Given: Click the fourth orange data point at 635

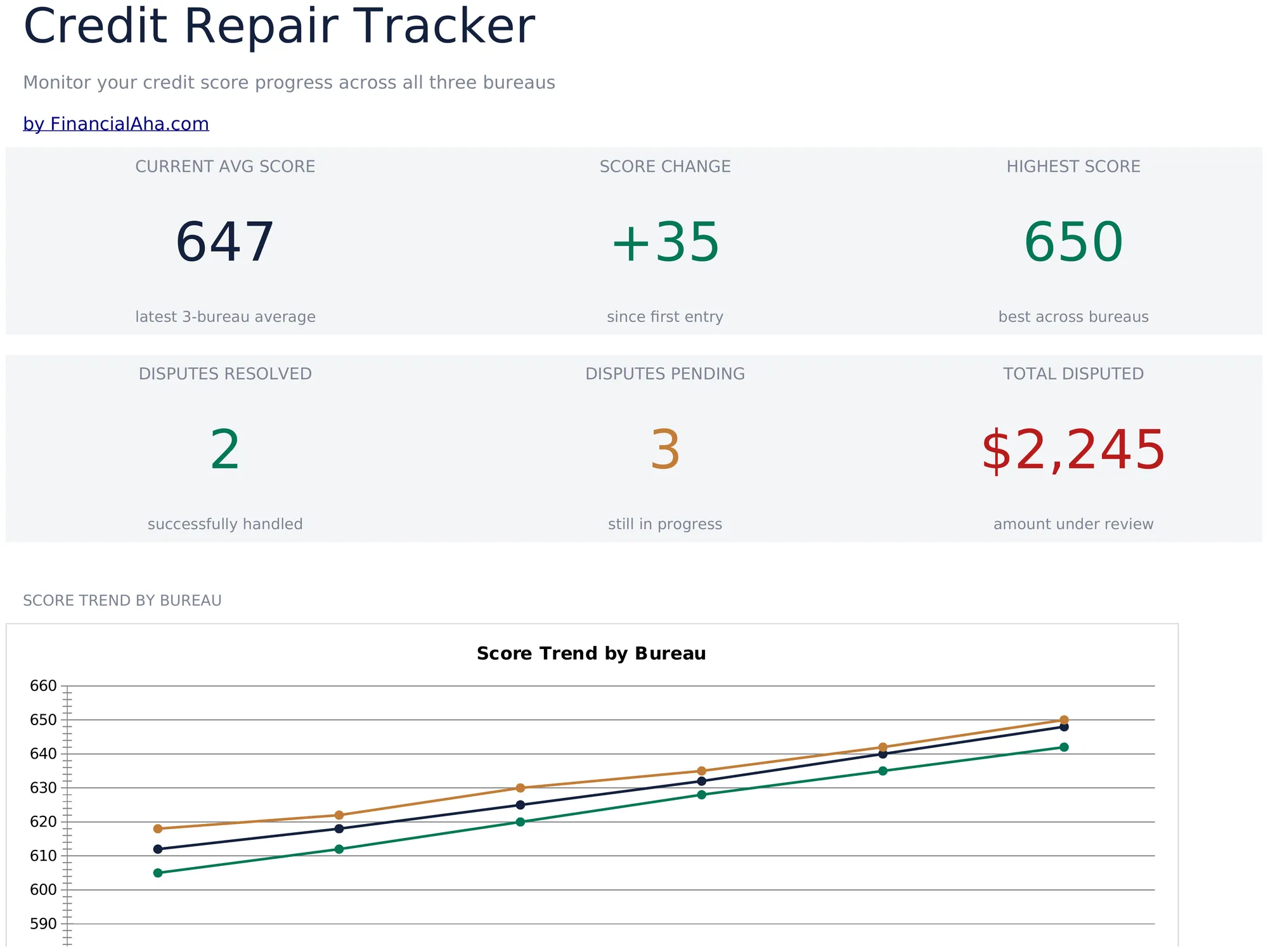Looking at the screenshot, I should (x=702, y=771).
